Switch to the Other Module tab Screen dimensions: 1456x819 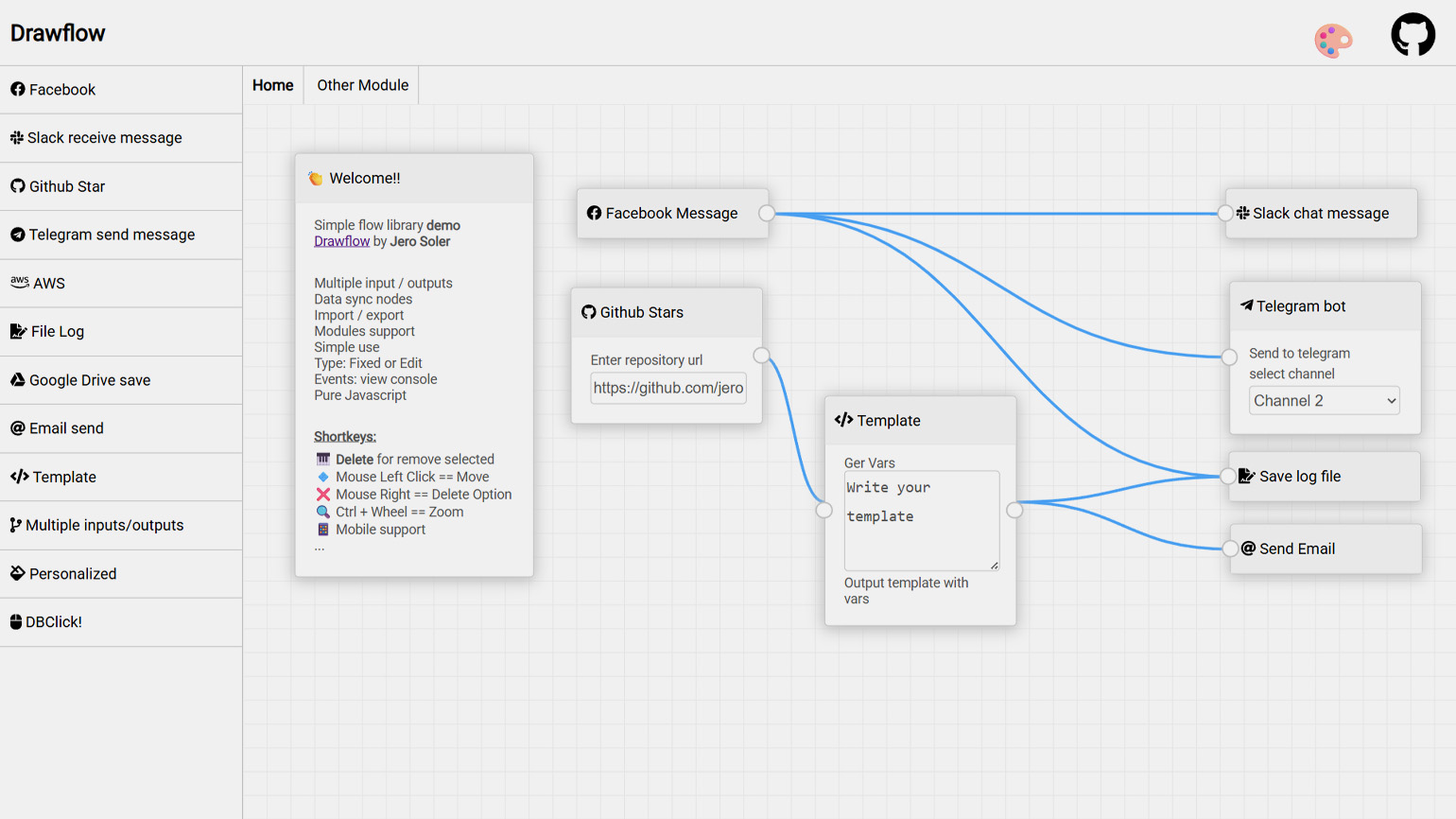[x=362, y=85]
